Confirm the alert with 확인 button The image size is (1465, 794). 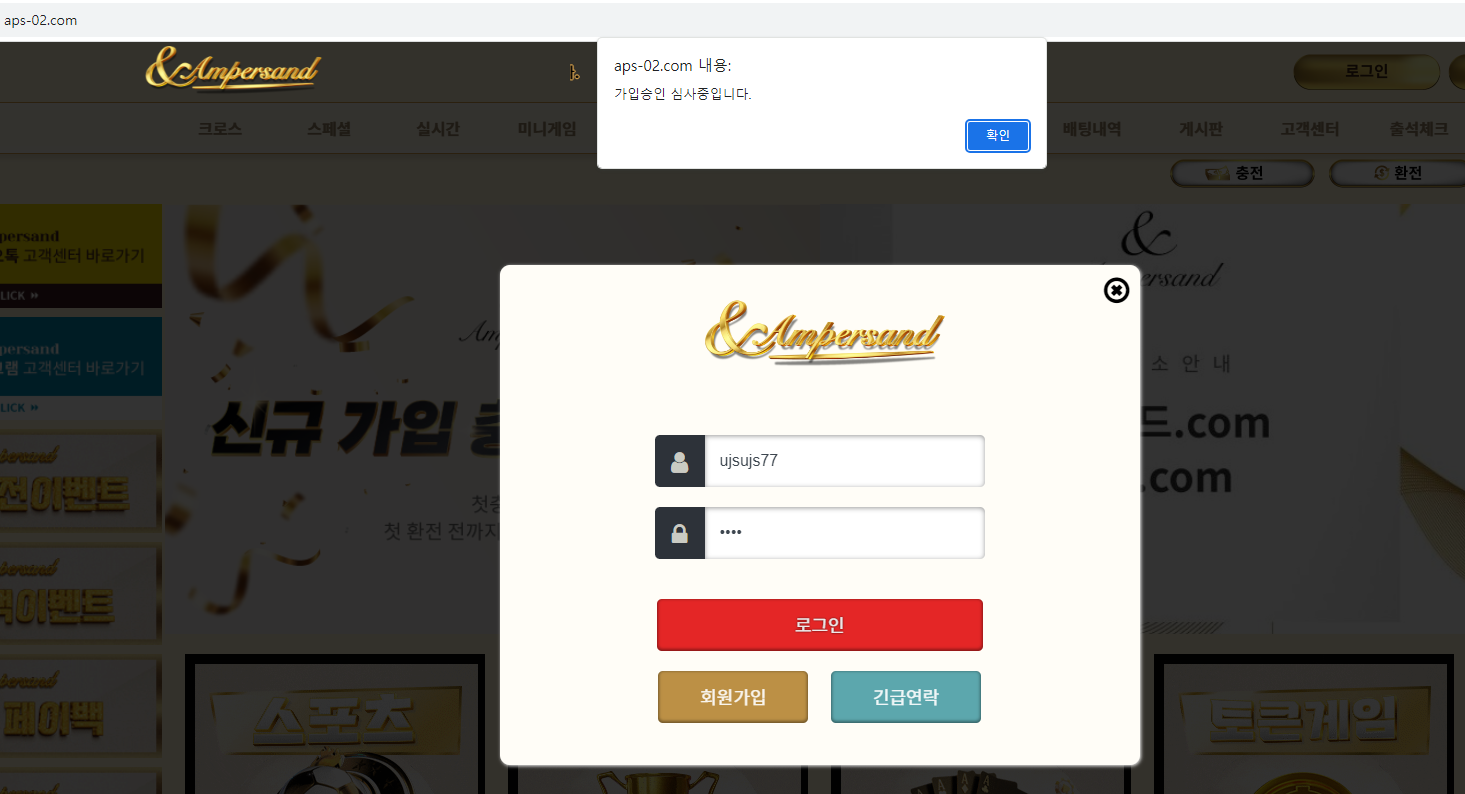coord(998,135)
